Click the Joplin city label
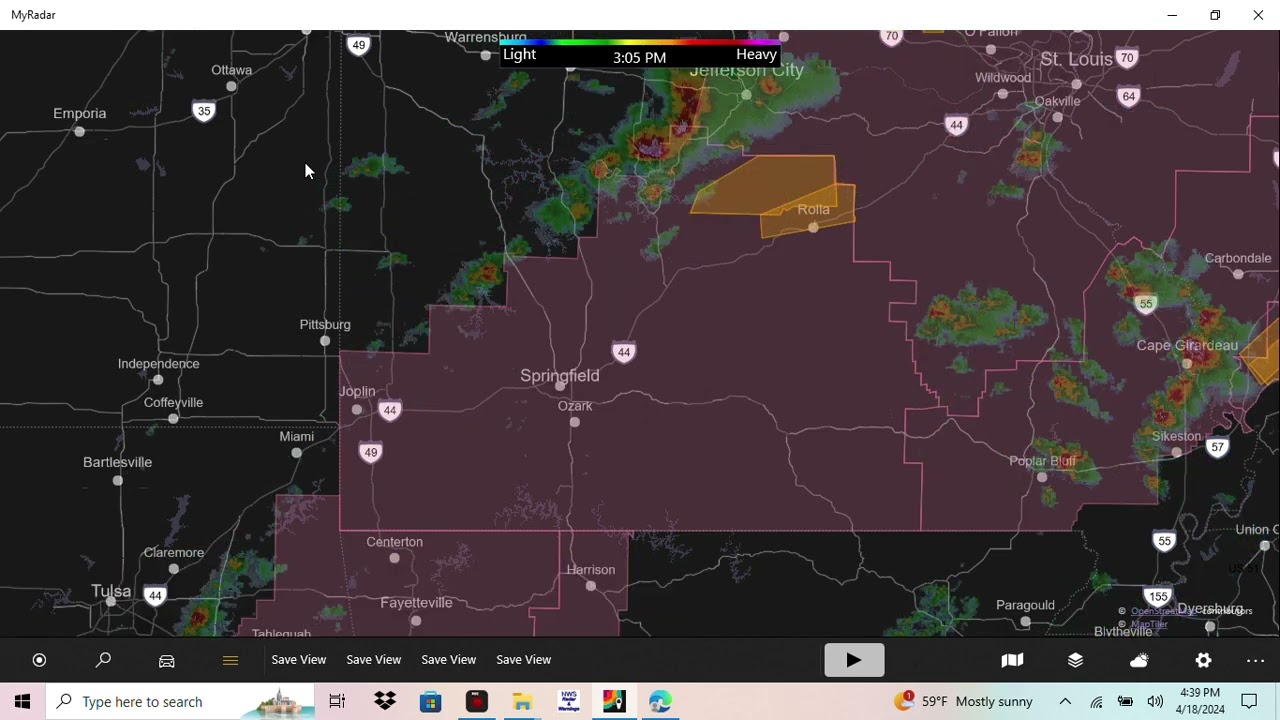This screenshot has height=720, width=1280. [x=357, y=391]
